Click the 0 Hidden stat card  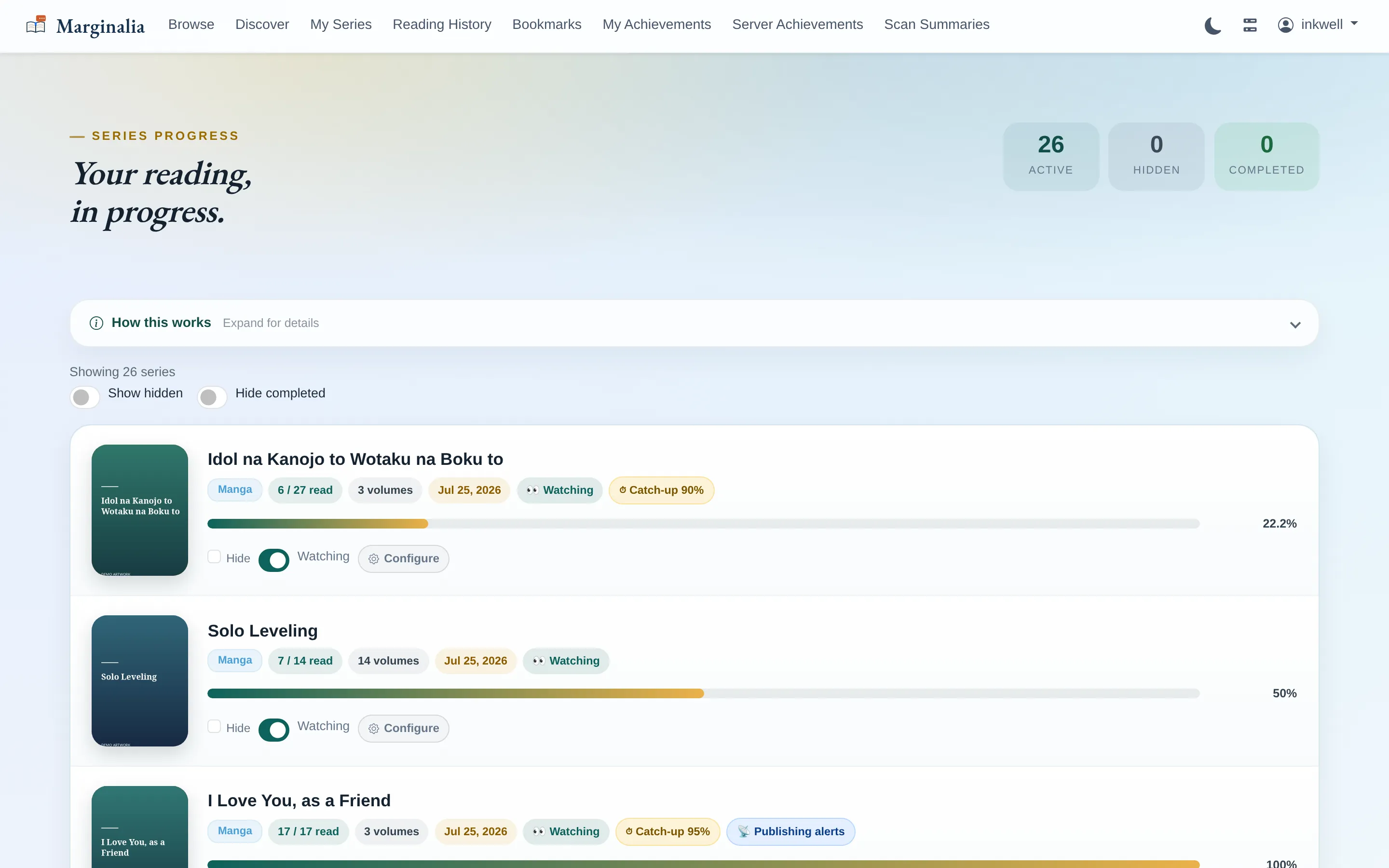[1156, 156]
